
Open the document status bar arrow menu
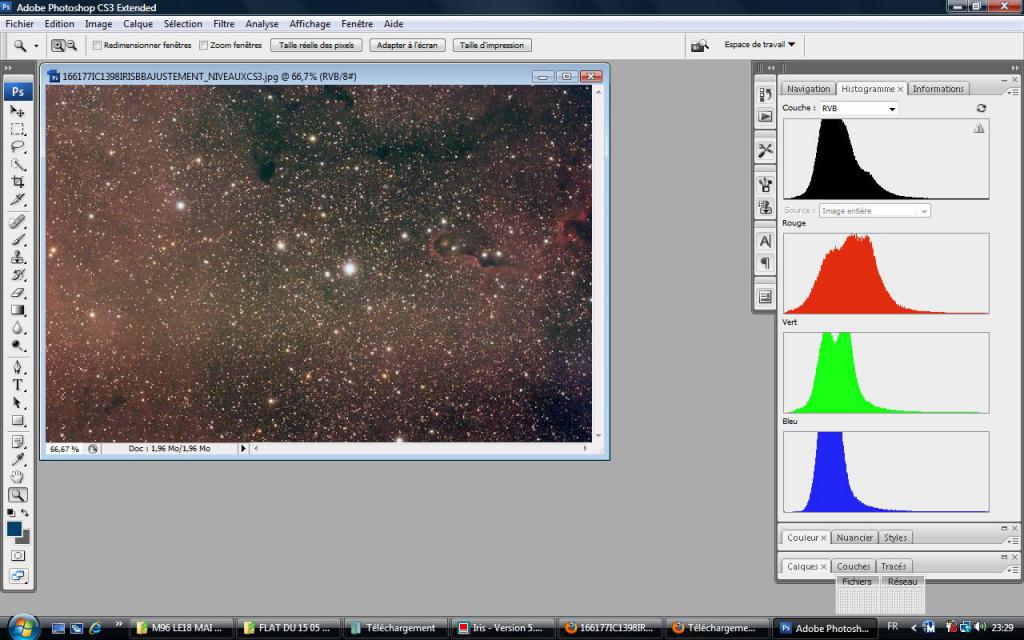point(243,449)
